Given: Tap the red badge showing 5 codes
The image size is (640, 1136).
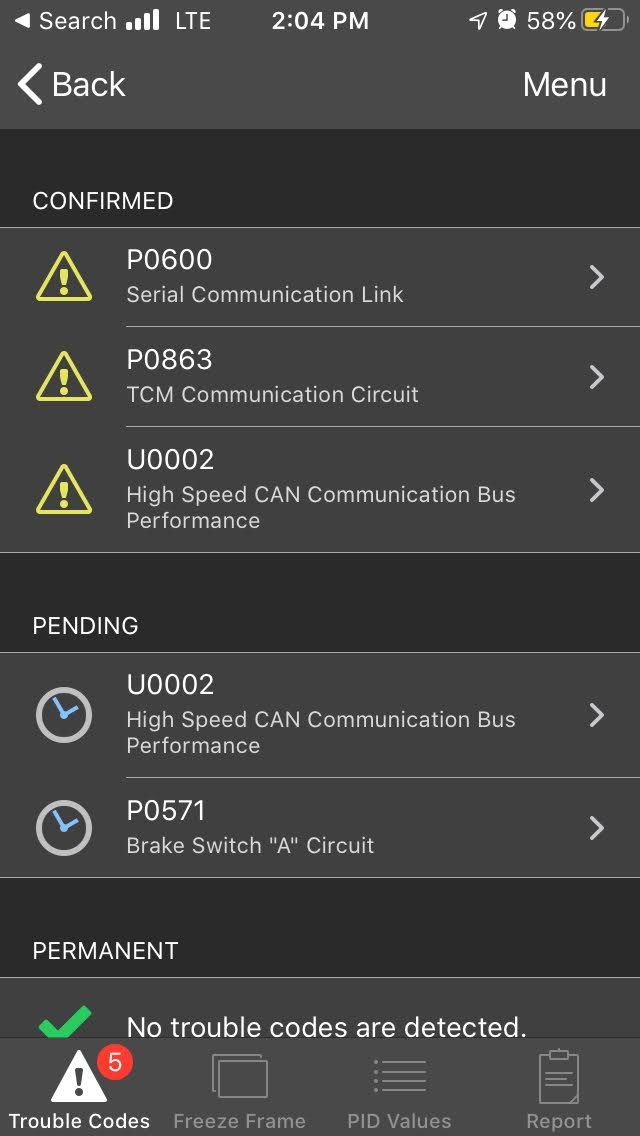Looking at the screenshot, I should [x=114, y=1062].
